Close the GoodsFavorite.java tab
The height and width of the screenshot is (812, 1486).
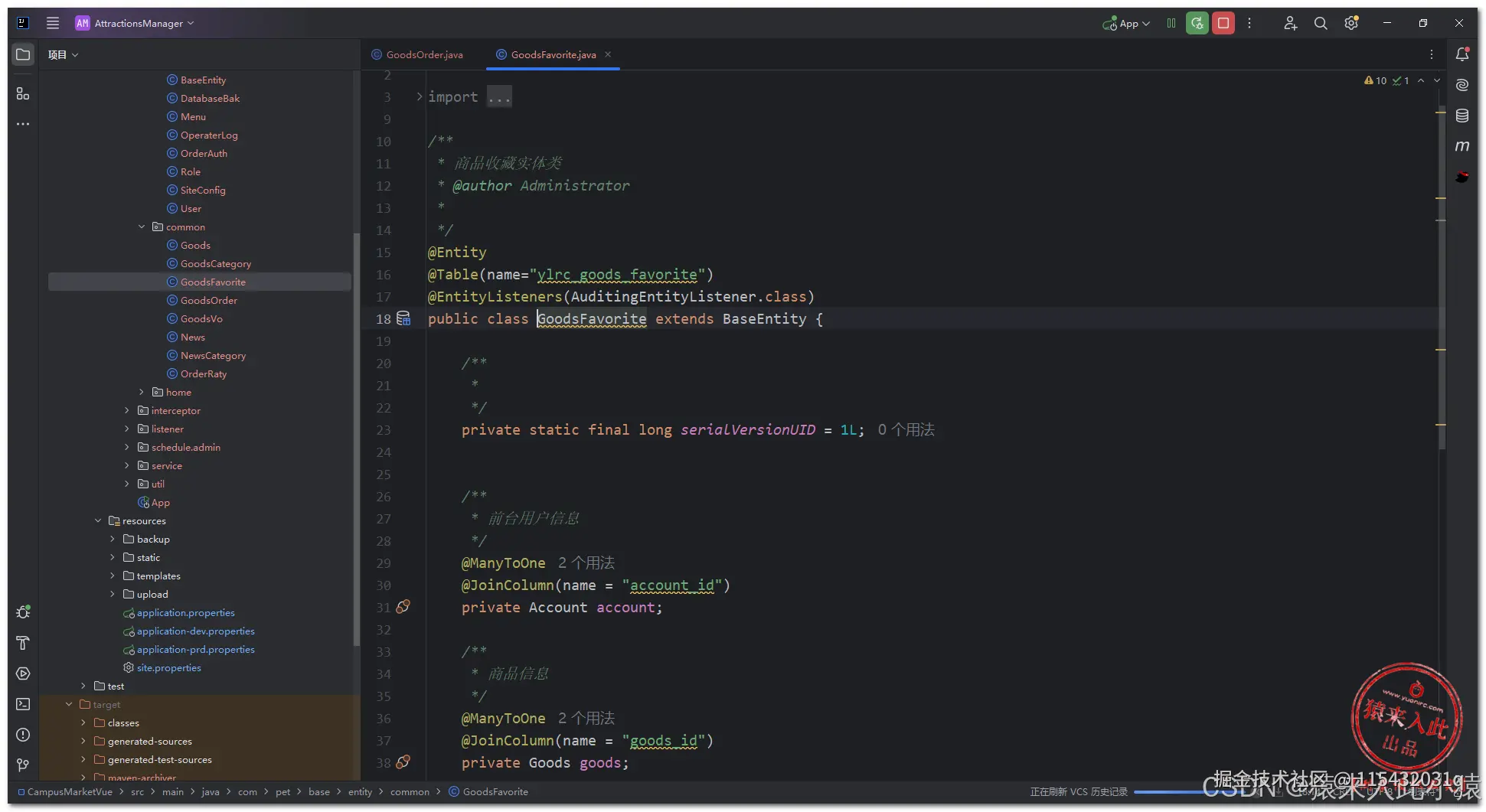click(608, 54)
